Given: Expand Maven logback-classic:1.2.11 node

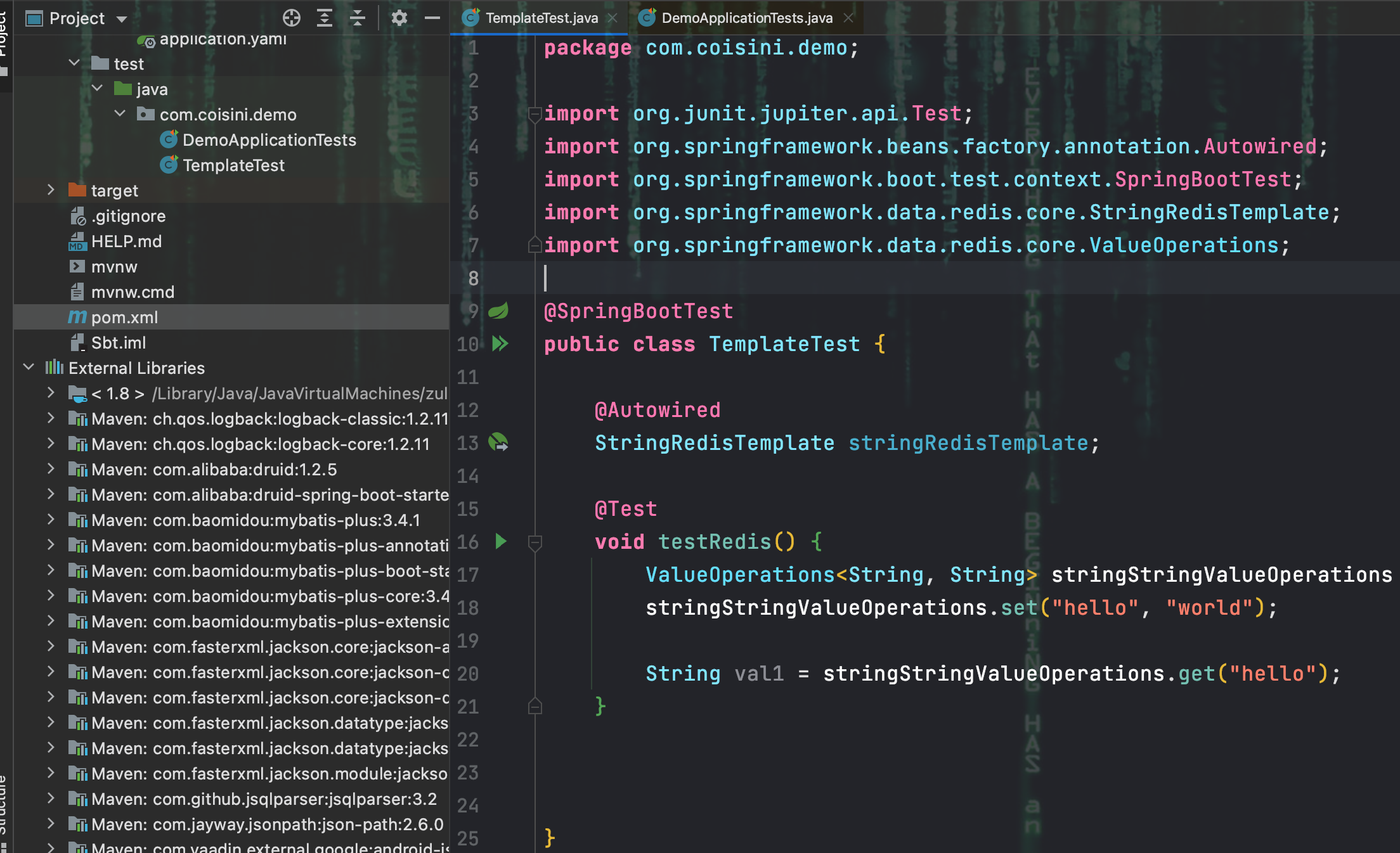Looking at the screenshot, I should pyautogui.click(x=51, y=418).
